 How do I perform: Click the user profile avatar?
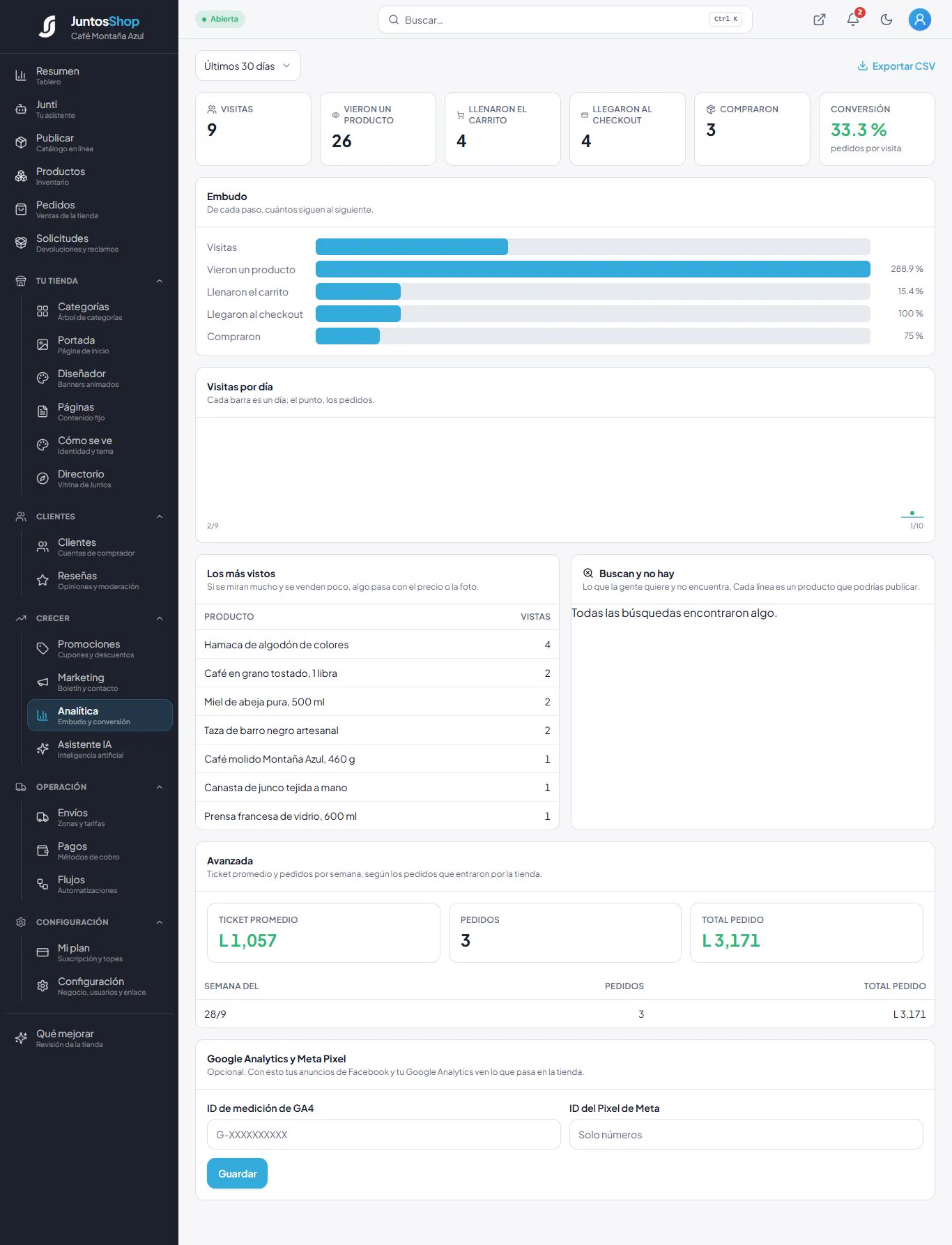920,20
